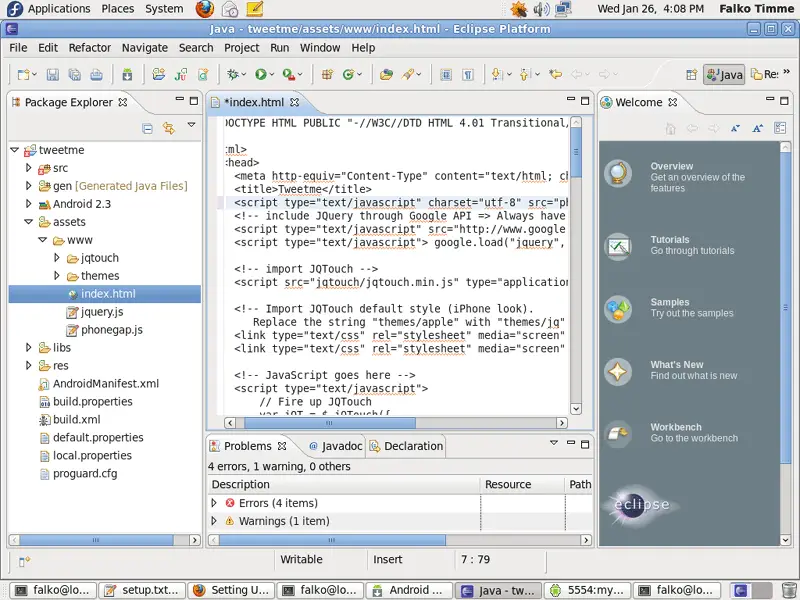Click Collapse All in Package Explorer

(x=147, y=128)
